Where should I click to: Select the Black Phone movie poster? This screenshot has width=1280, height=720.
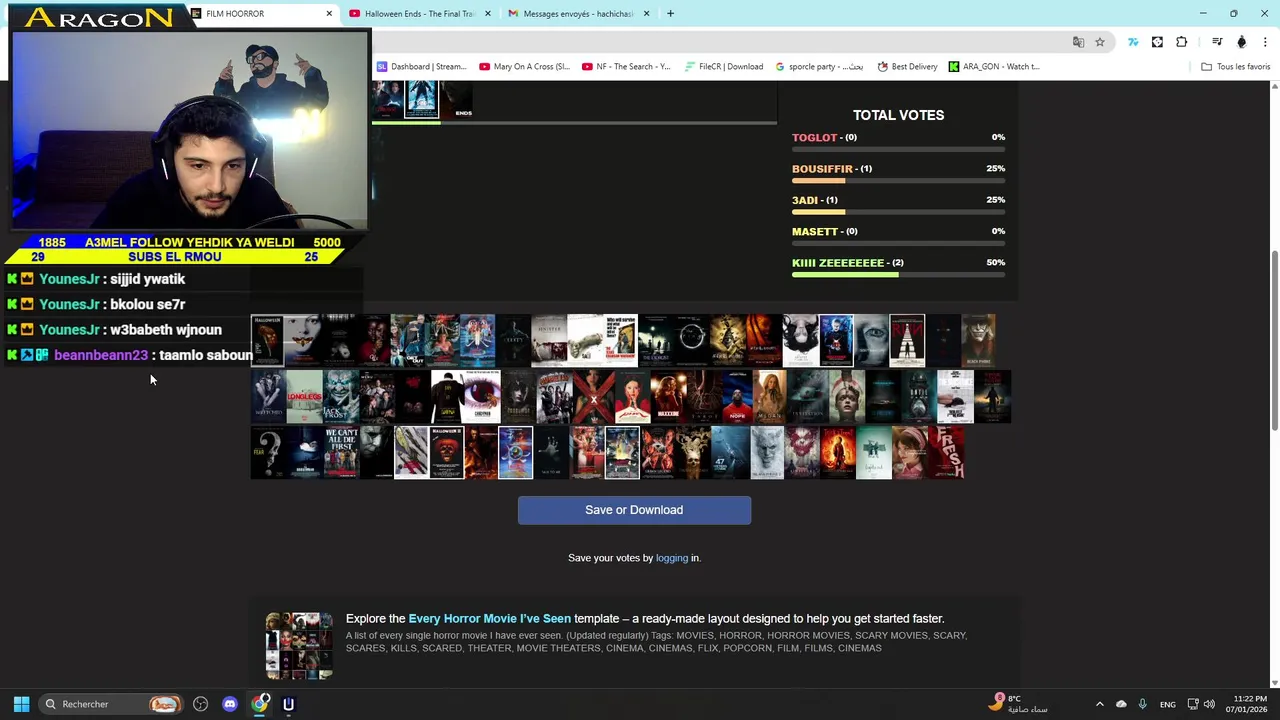pos(978,340)
